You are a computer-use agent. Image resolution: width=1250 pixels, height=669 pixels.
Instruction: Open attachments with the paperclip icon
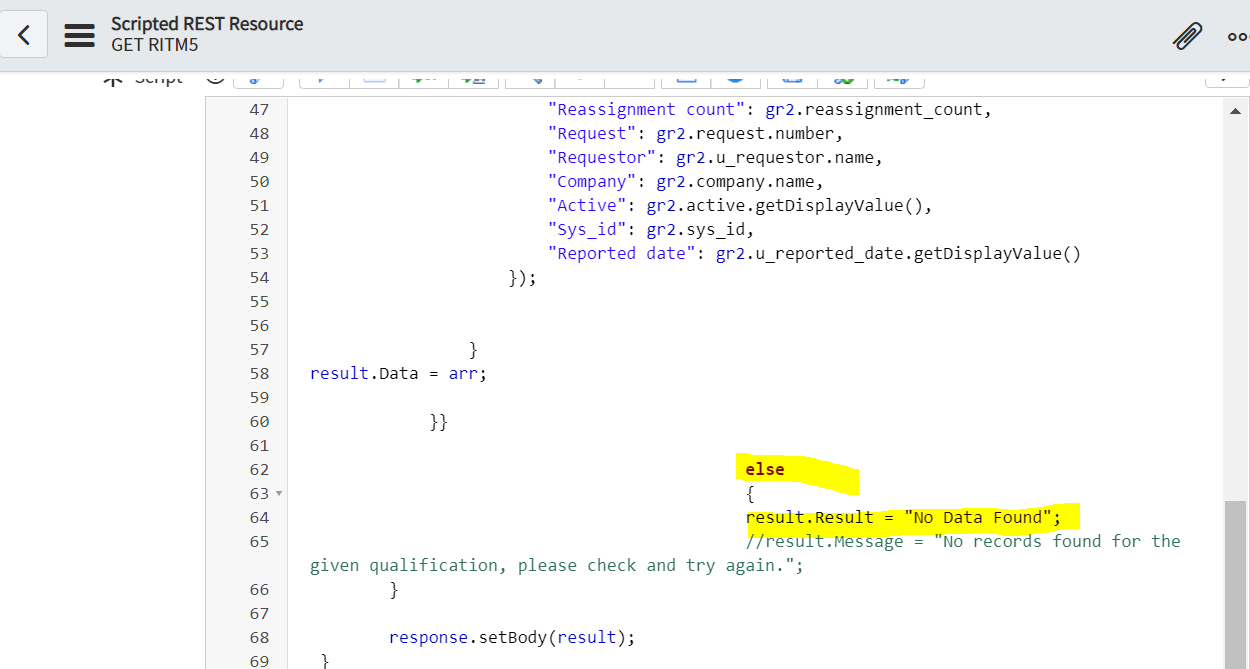[x=1187, y=35]
